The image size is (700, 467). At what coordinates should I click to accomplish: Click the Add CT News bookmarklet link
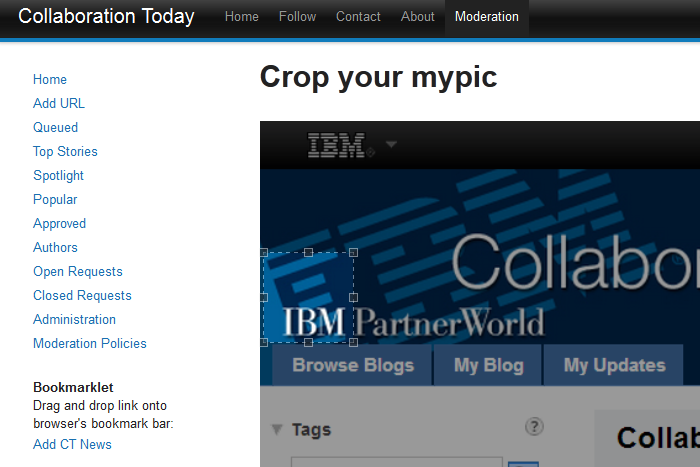72,444
